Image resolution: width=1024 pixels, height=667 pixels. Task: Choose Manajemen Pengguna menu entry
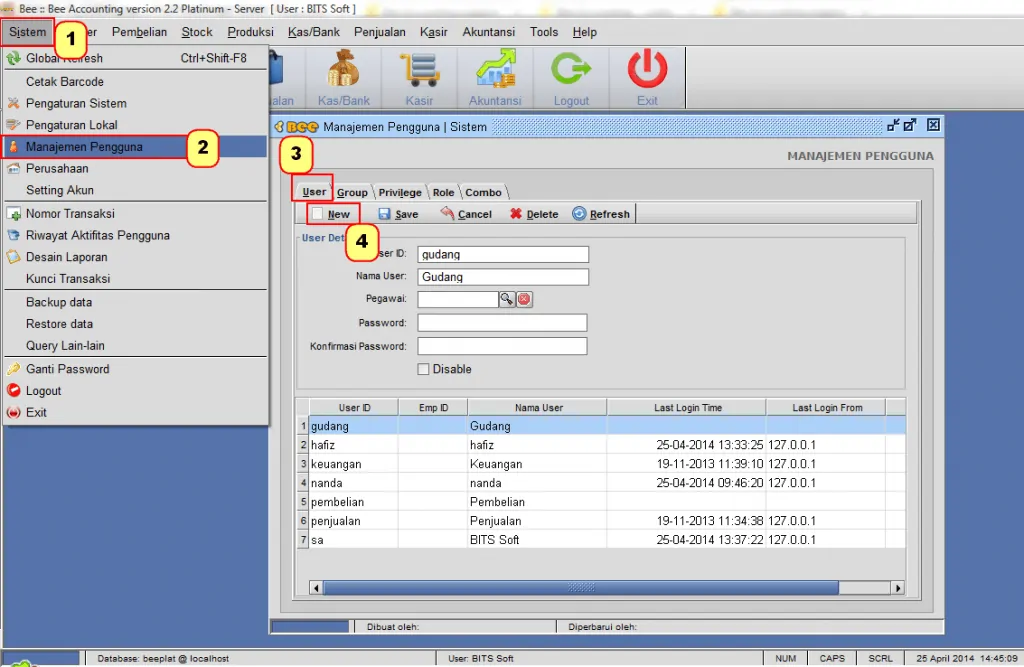coord(135,146)
